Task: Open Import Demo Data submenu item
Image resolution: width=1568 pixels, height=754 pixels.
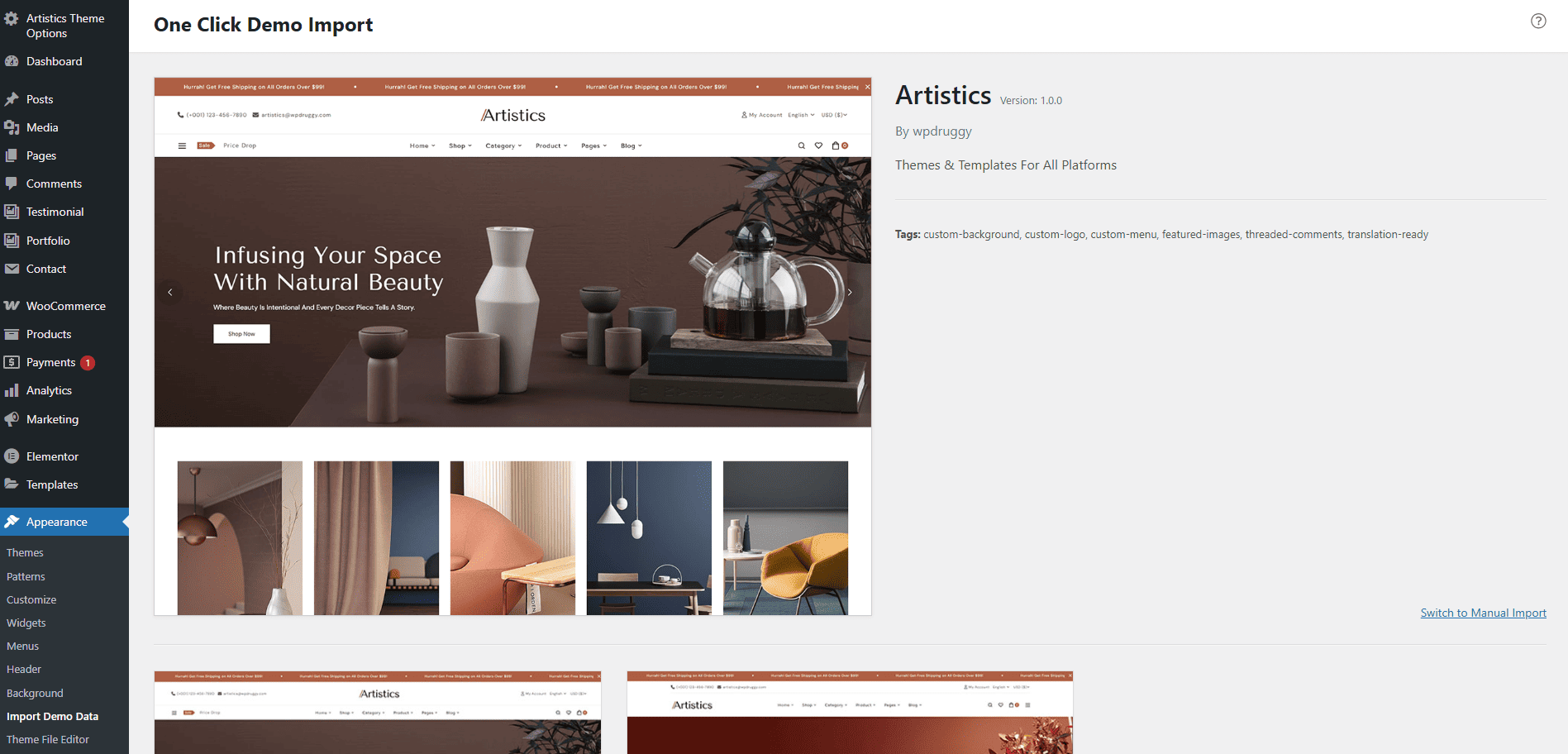Action: pos(52,716)
